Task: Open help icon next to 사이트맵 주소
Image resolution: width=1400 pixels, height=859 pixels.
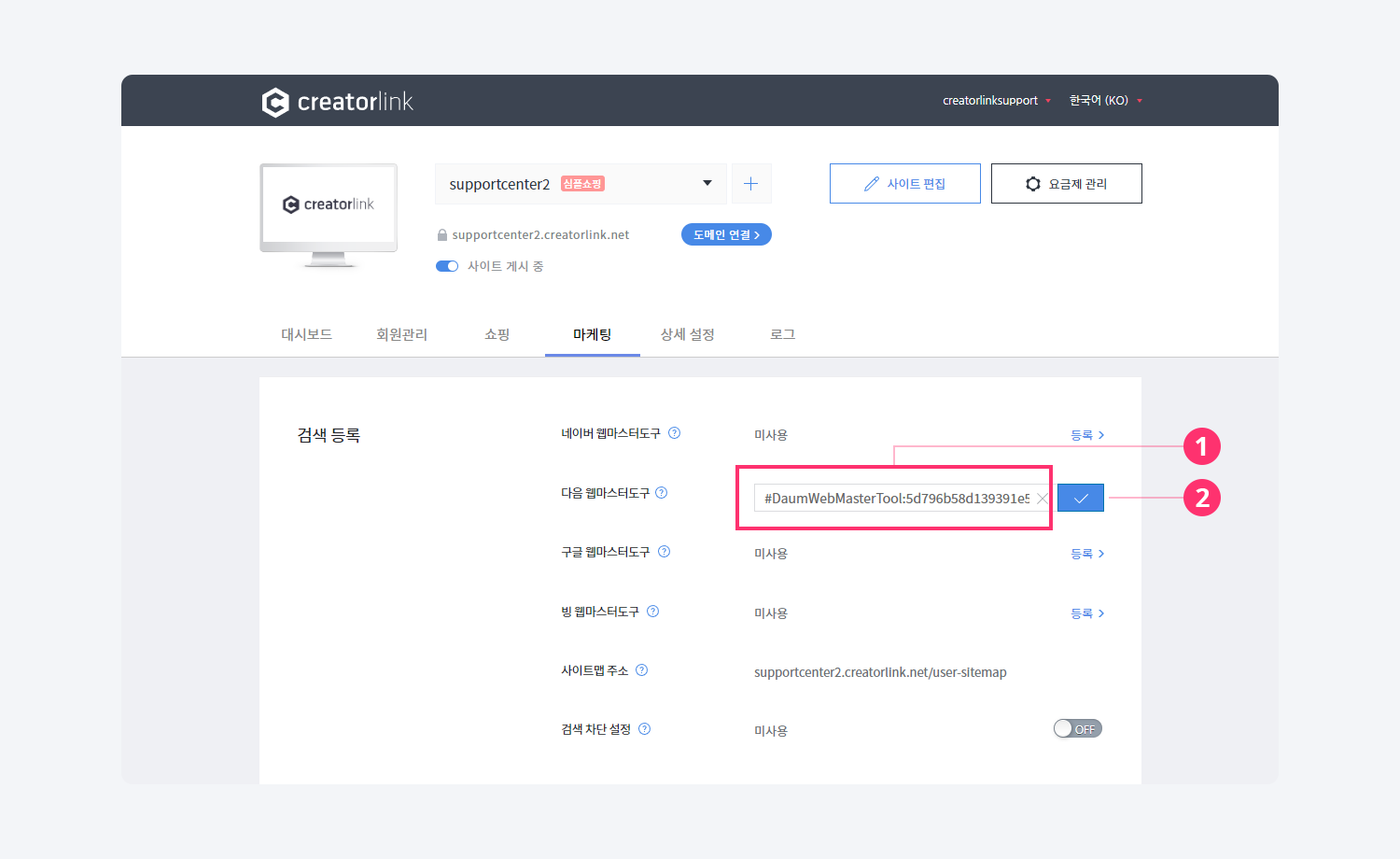Action: click(x=642, y=670)
